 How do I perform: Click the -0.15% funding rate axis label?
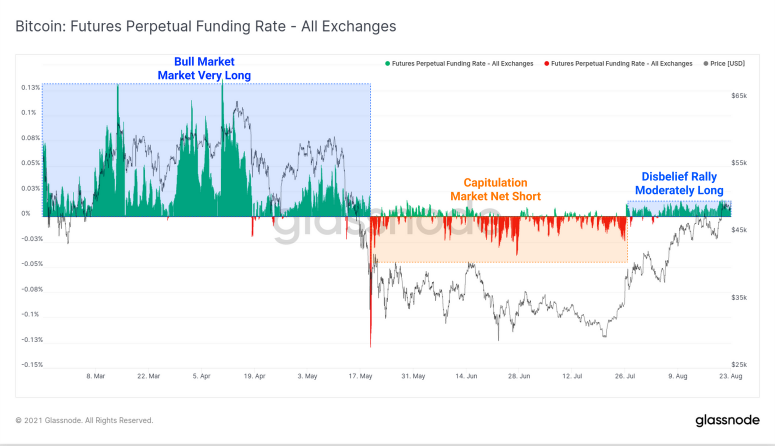(x=32, y=365)
